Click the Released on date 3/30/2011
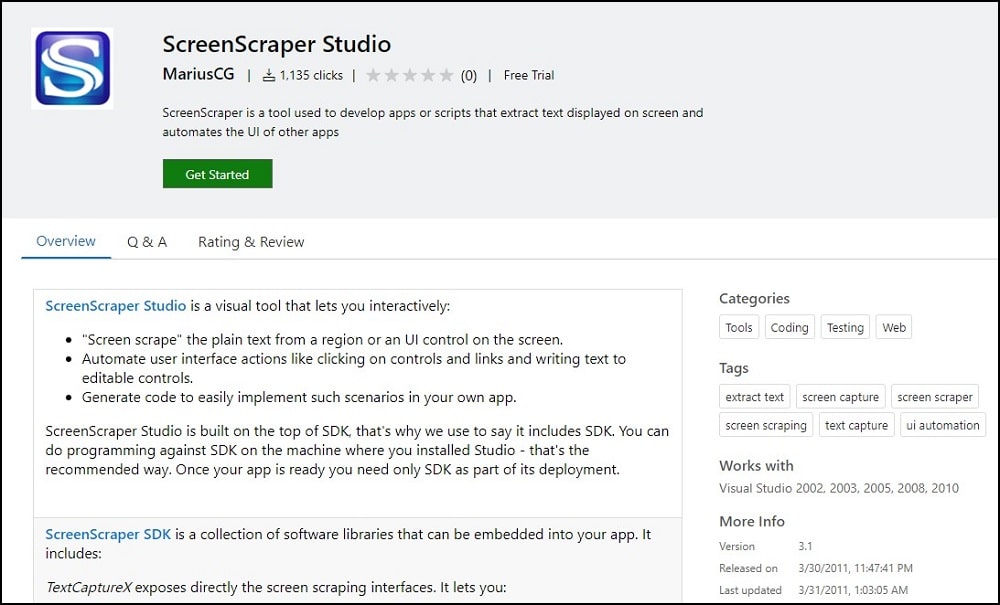1000x605 pixels. pyautogui.click(x=855, y=568)
